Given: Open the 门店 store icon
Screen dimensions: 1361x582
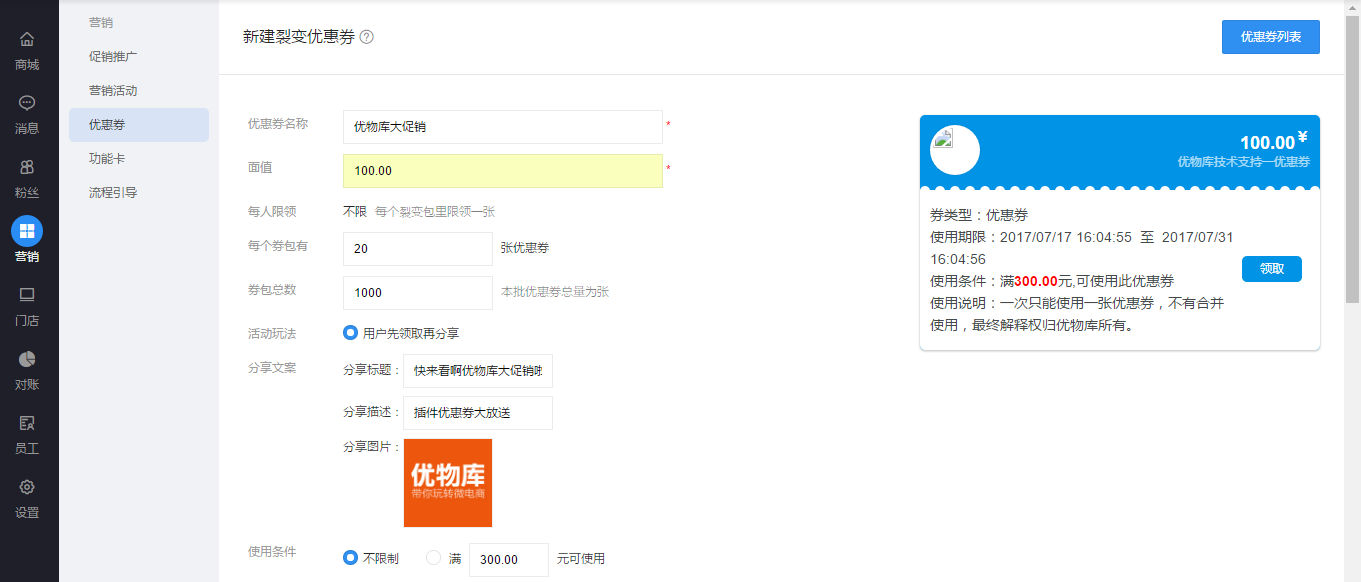Looking at the screenshot, I should 27,295.
